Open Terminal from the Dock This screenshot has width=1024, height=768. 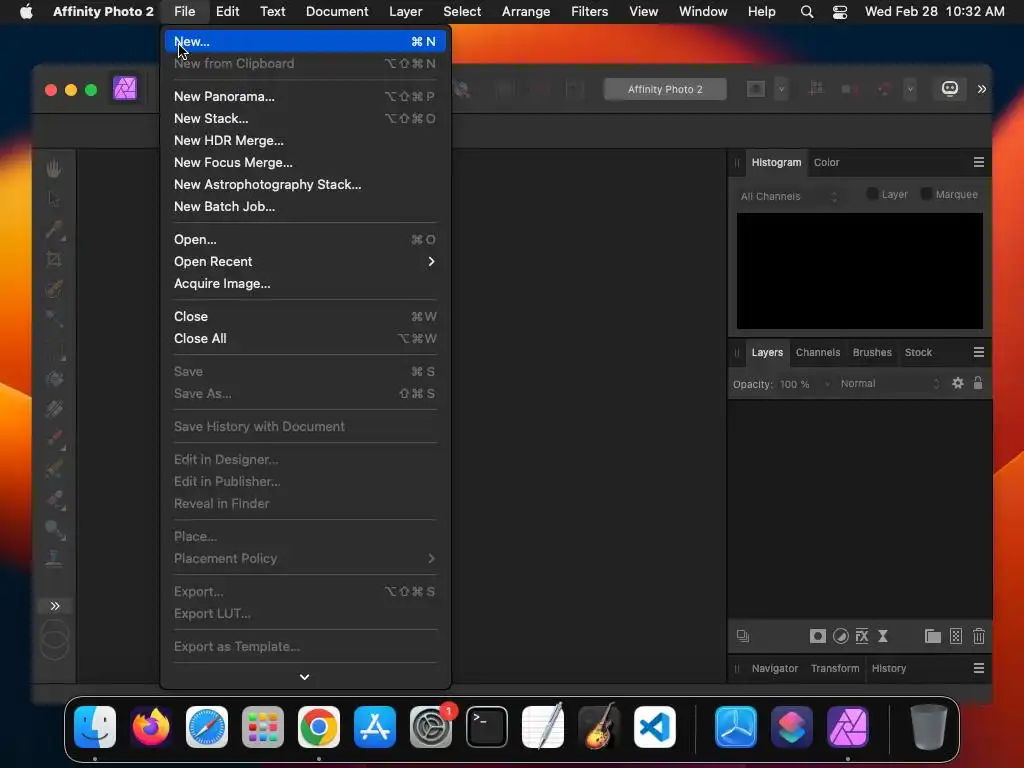coord(487,726)
